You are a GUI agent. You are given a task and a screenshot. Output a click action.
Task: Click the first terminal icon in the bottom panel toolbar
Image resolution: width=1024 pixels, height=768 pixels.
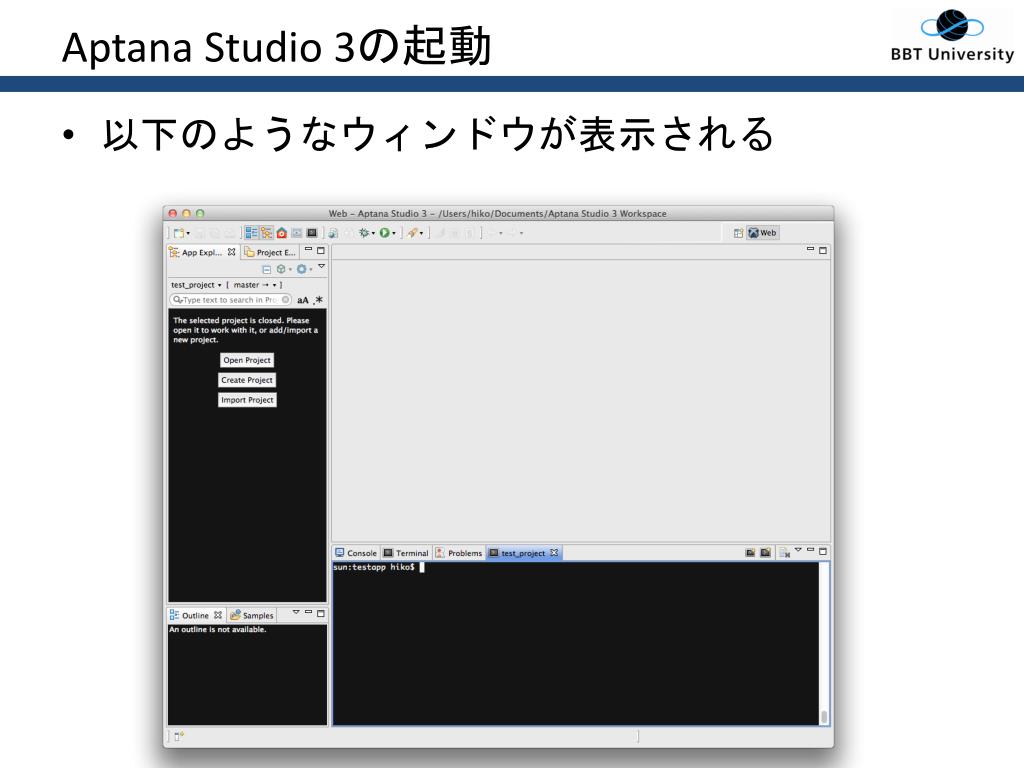(x=750, y=552)
